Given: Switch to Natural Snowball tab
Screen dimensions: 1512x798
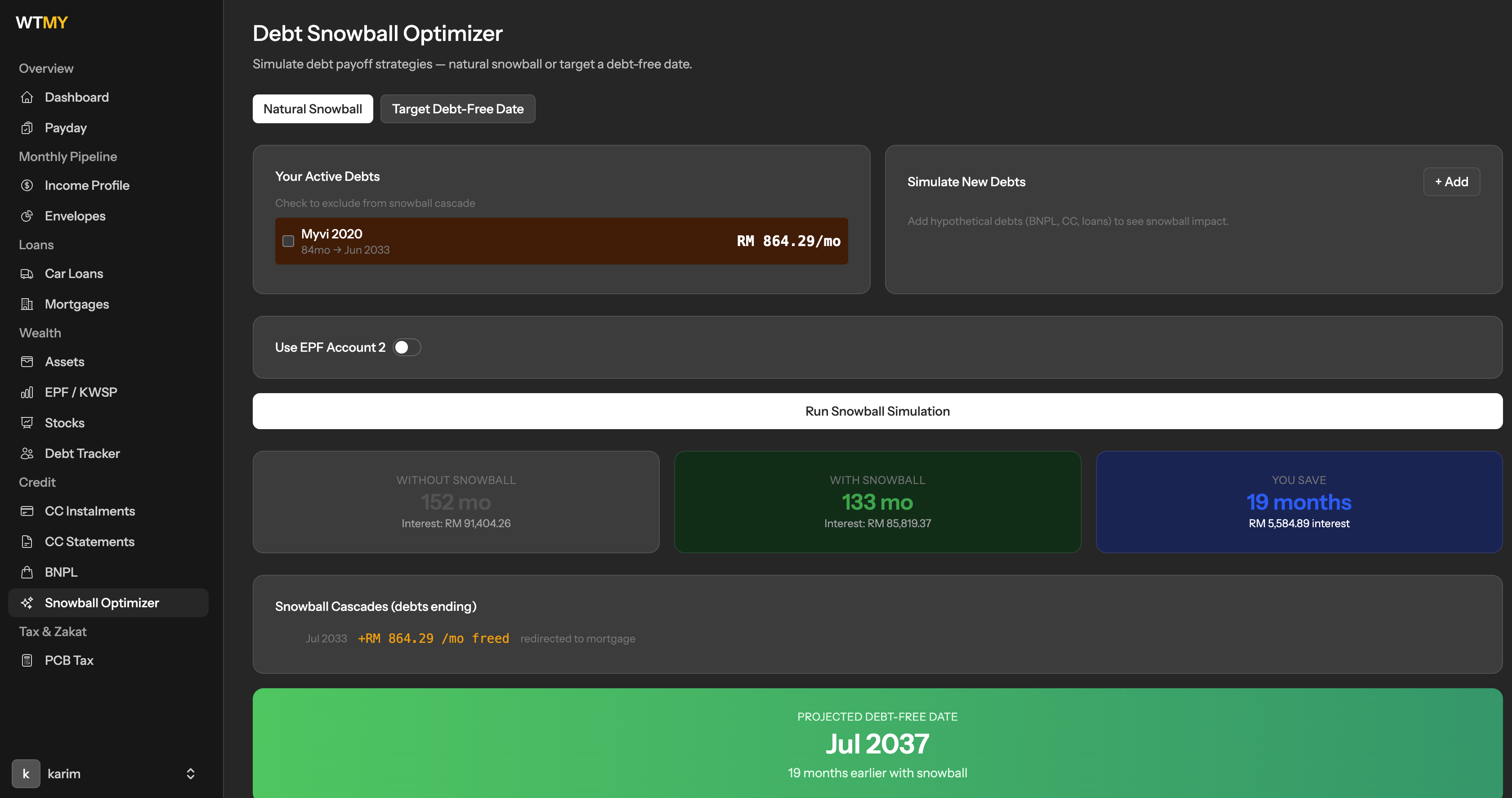Looking at the screenshot, I should [x=313, y=108].
